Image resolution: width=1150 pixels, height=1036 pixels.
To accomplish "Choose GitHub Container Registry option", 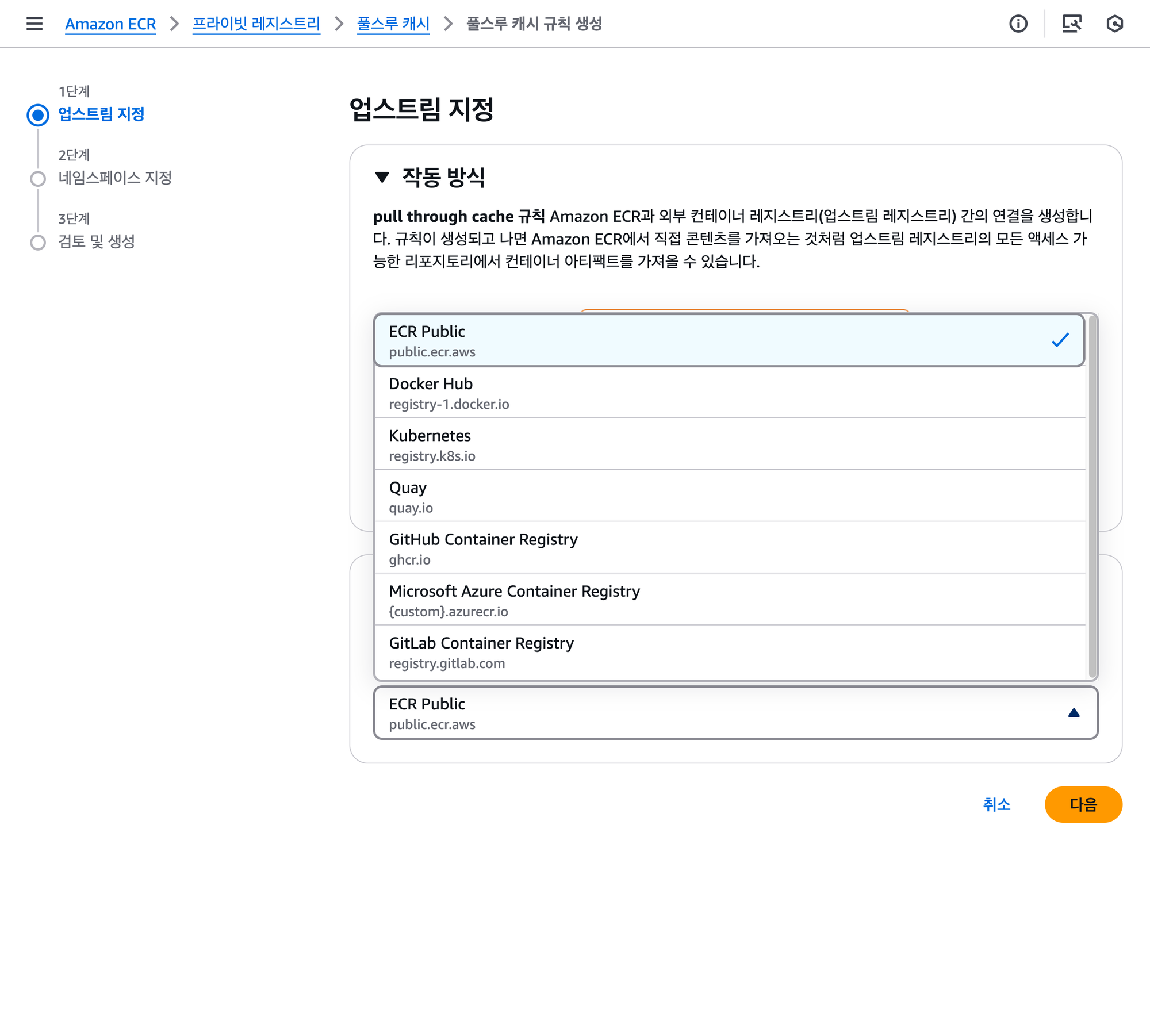I will (730, 547).
